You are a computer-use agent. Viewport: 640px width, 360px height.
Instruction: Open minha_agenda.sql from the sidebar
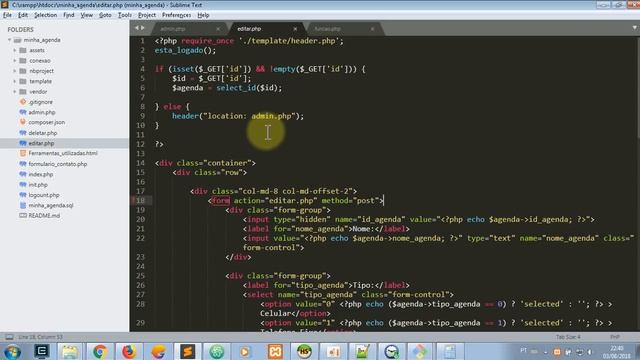pos(51,205)
